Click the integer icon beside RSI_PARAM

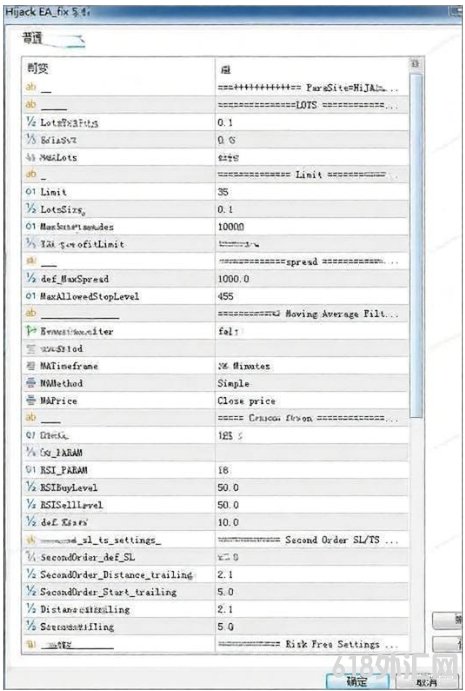tap(30, 470)
